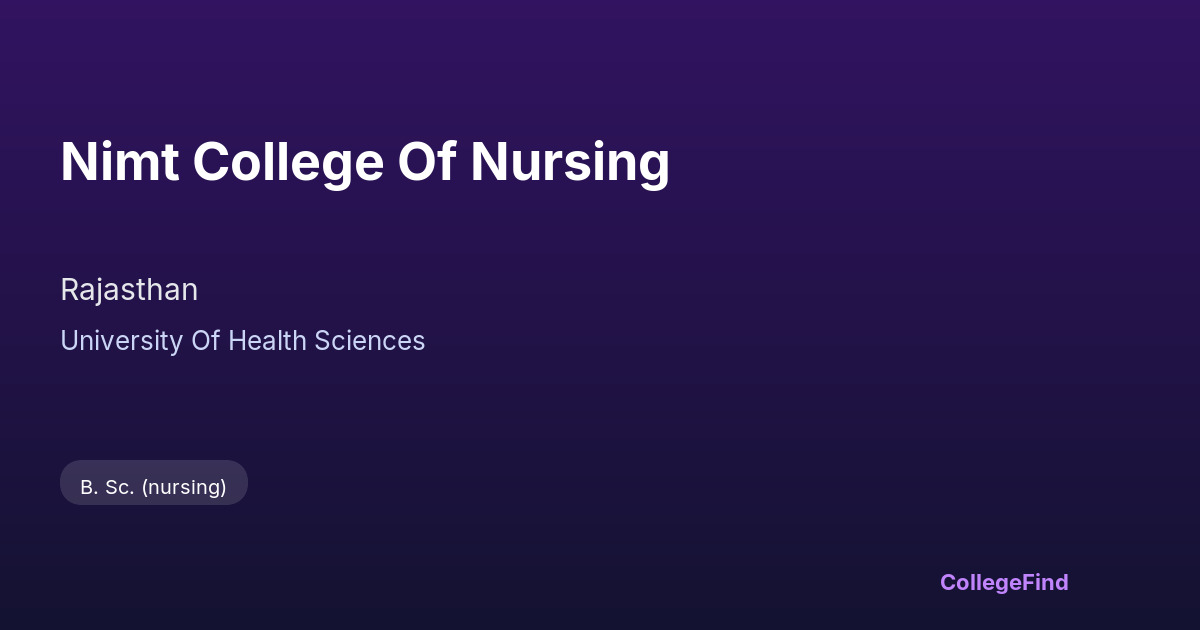Image resolution: width=1200 pixels, height=630 pixels.
Task: Click the word "Nimt" in the heading
Action: [x=119, y=162]
